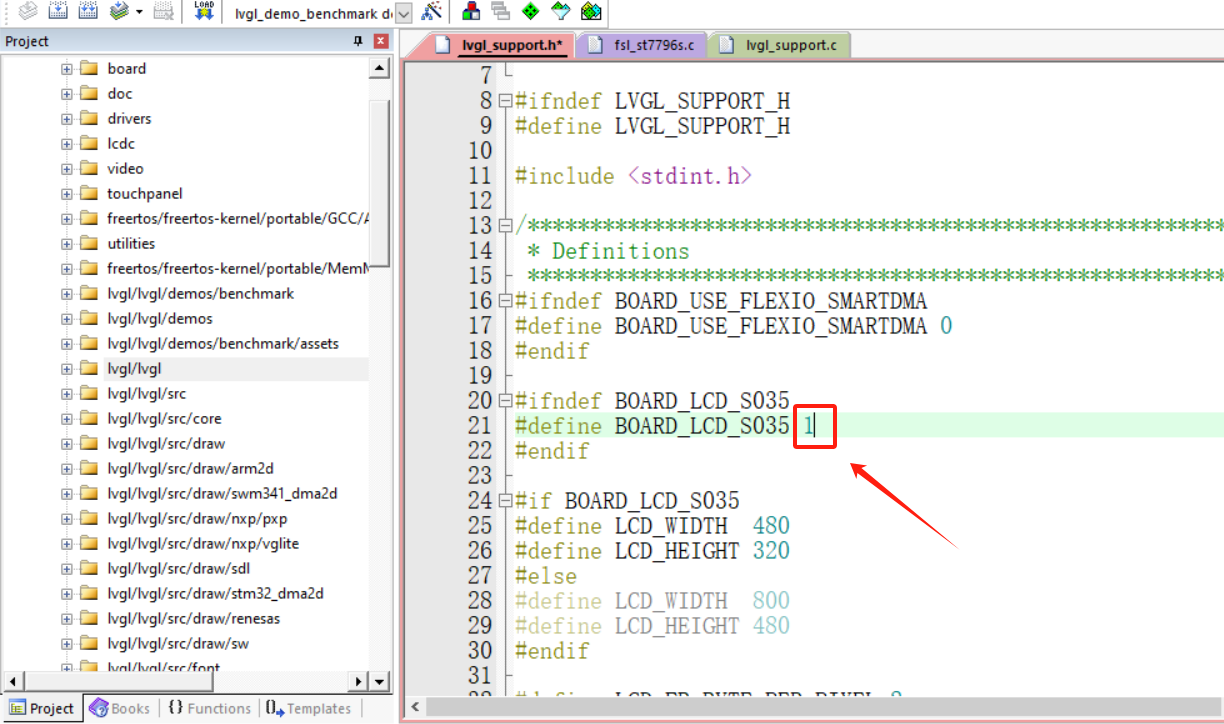
Task: Click project tree horizontal scroll left arrow
Action: coord(11,681)
